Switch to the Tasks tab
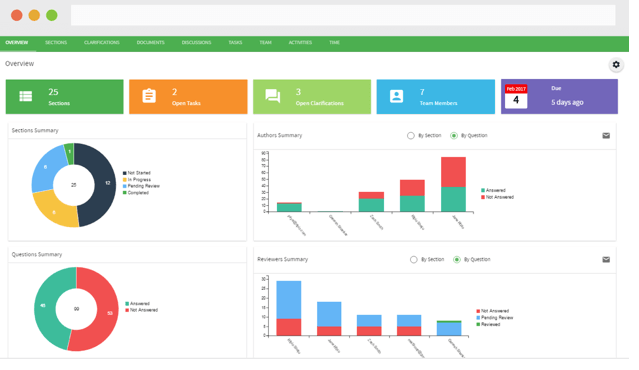This screenshot has width=639, height=370. coord(235,42)
